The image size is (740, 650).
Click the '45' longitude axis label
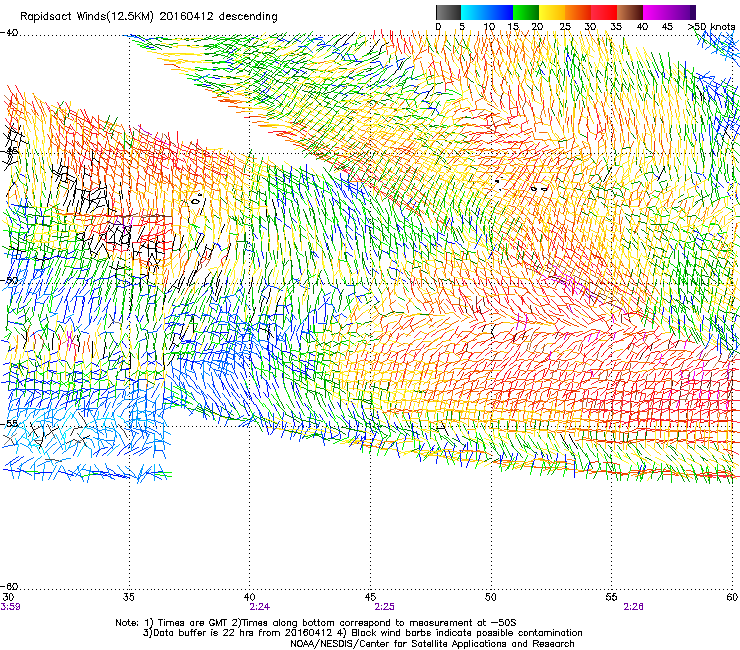(x=370, y=597)
